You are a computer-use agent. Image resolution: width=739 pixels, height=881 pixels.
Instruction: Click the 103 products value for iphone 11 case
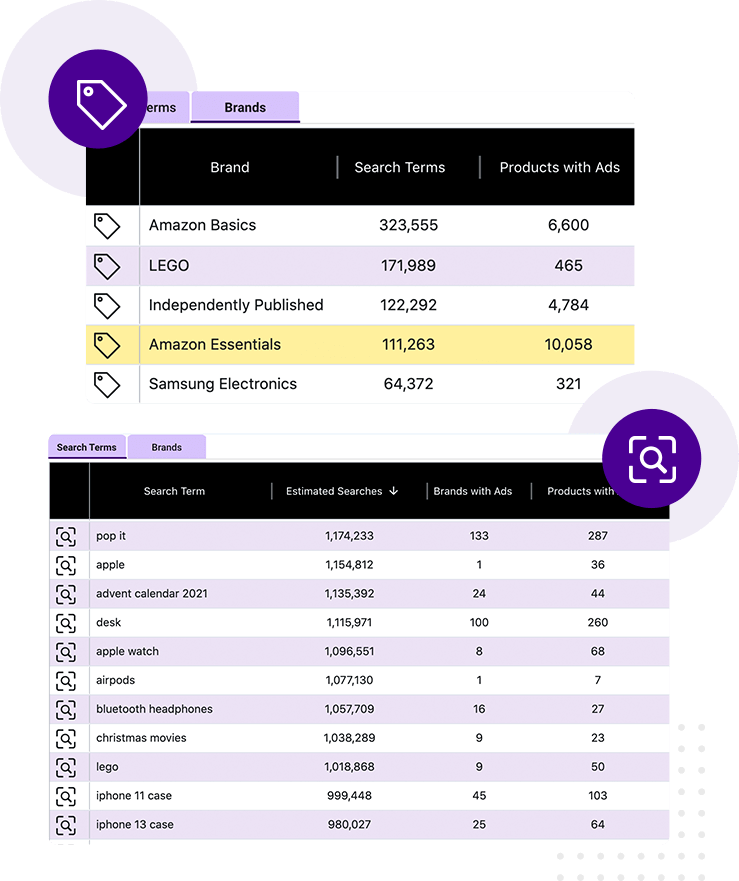tap(597, 796)
